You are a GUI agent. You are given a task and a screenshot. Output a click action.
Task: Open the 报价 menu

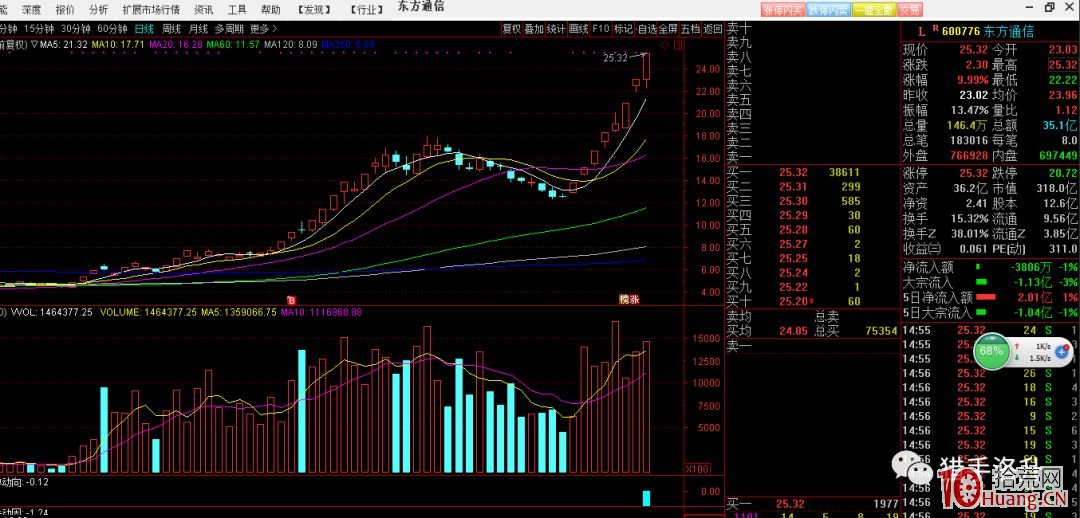65,10
